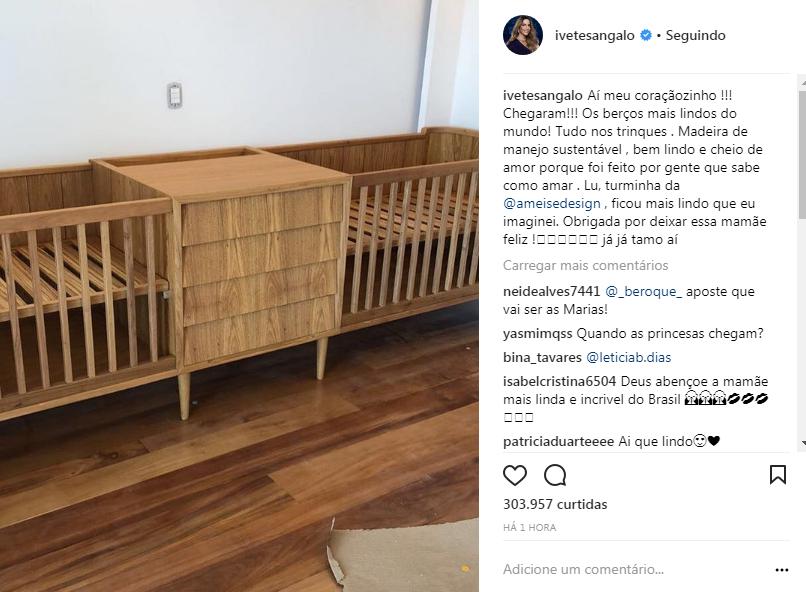Show who liked via 303.957 curtidas
The width and height of the screenshot is (806, 592).
555,505
